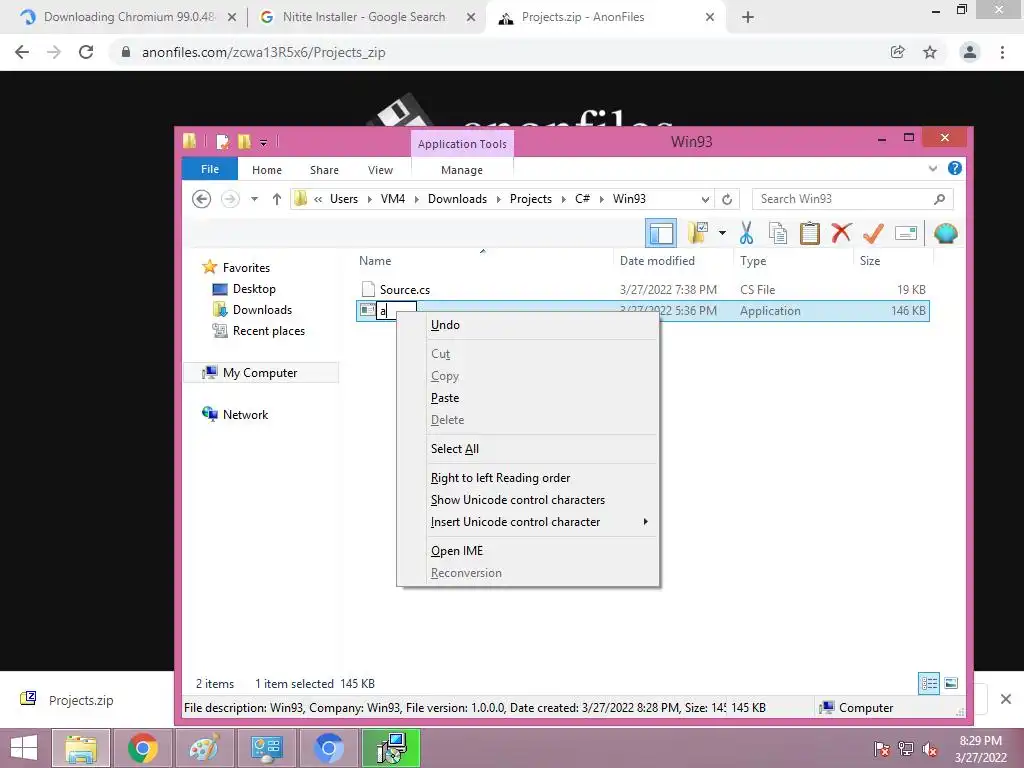
Task: Switch to large icons view icon
Action: pyautogui.click(x=951, y=684)
